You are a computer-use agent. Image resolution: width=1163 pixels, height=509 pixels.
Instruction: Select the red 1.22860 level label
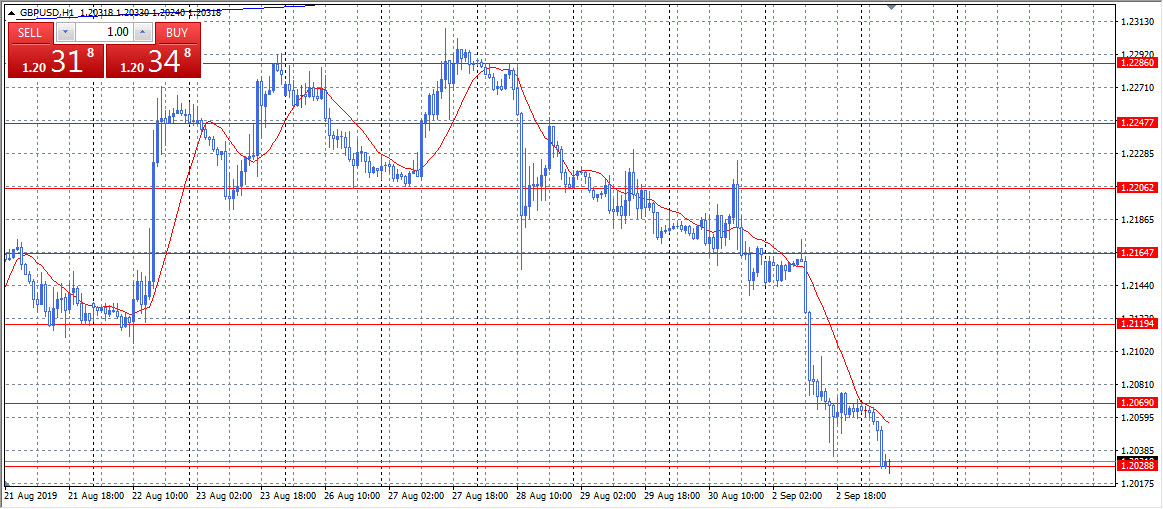point(1138,64)
